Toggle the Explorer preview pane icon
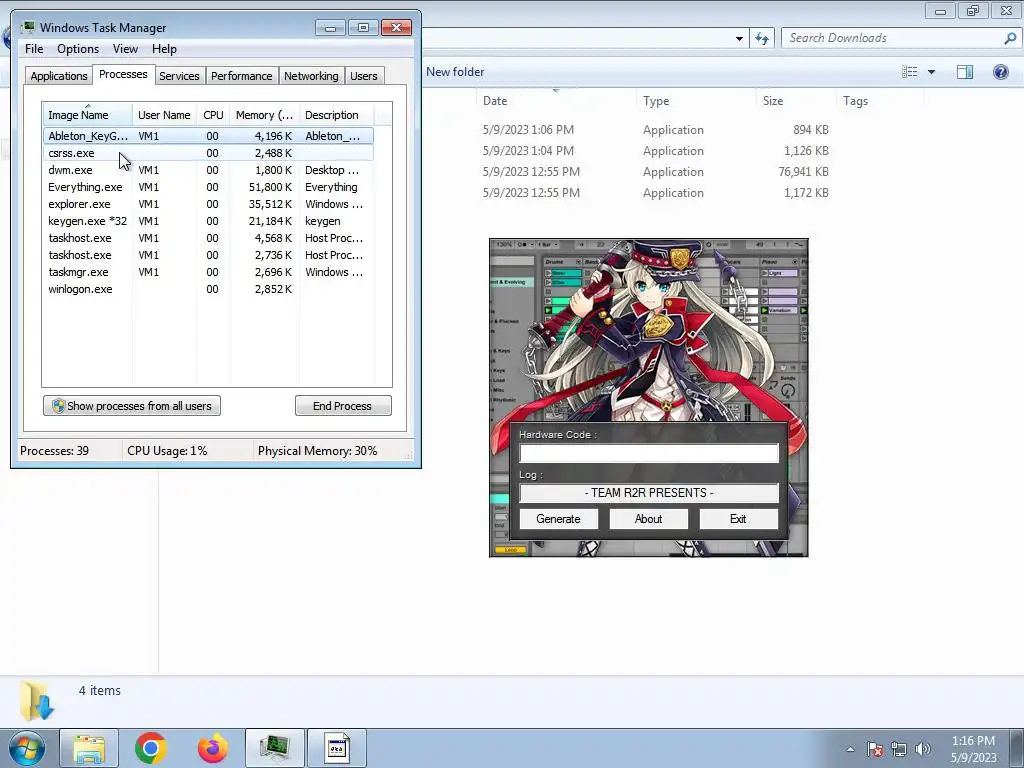The height and width of the screenshot is (768, 1024). click(965, 72)
